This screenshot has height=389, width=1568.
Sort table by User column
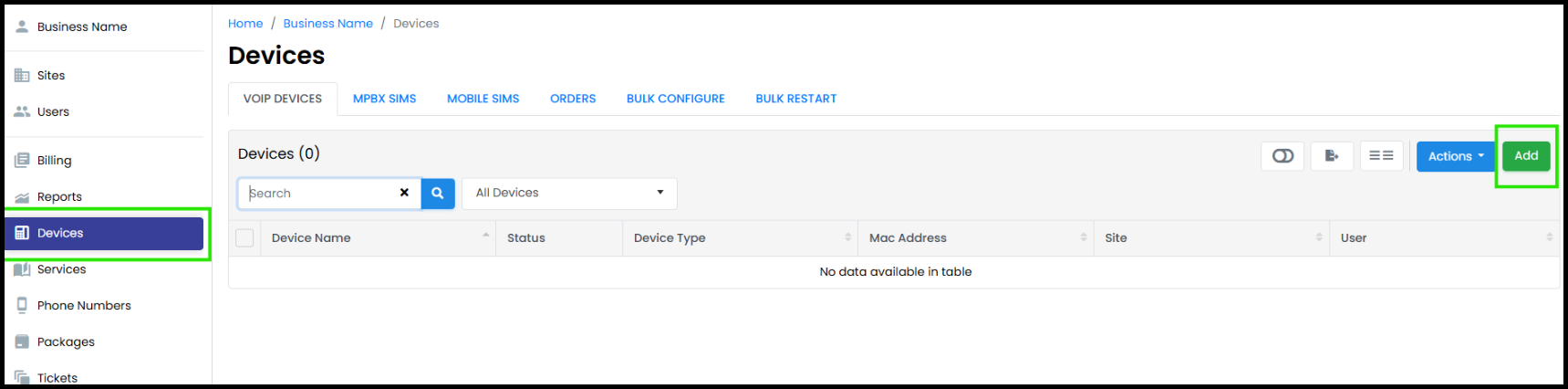[1447, 237]
